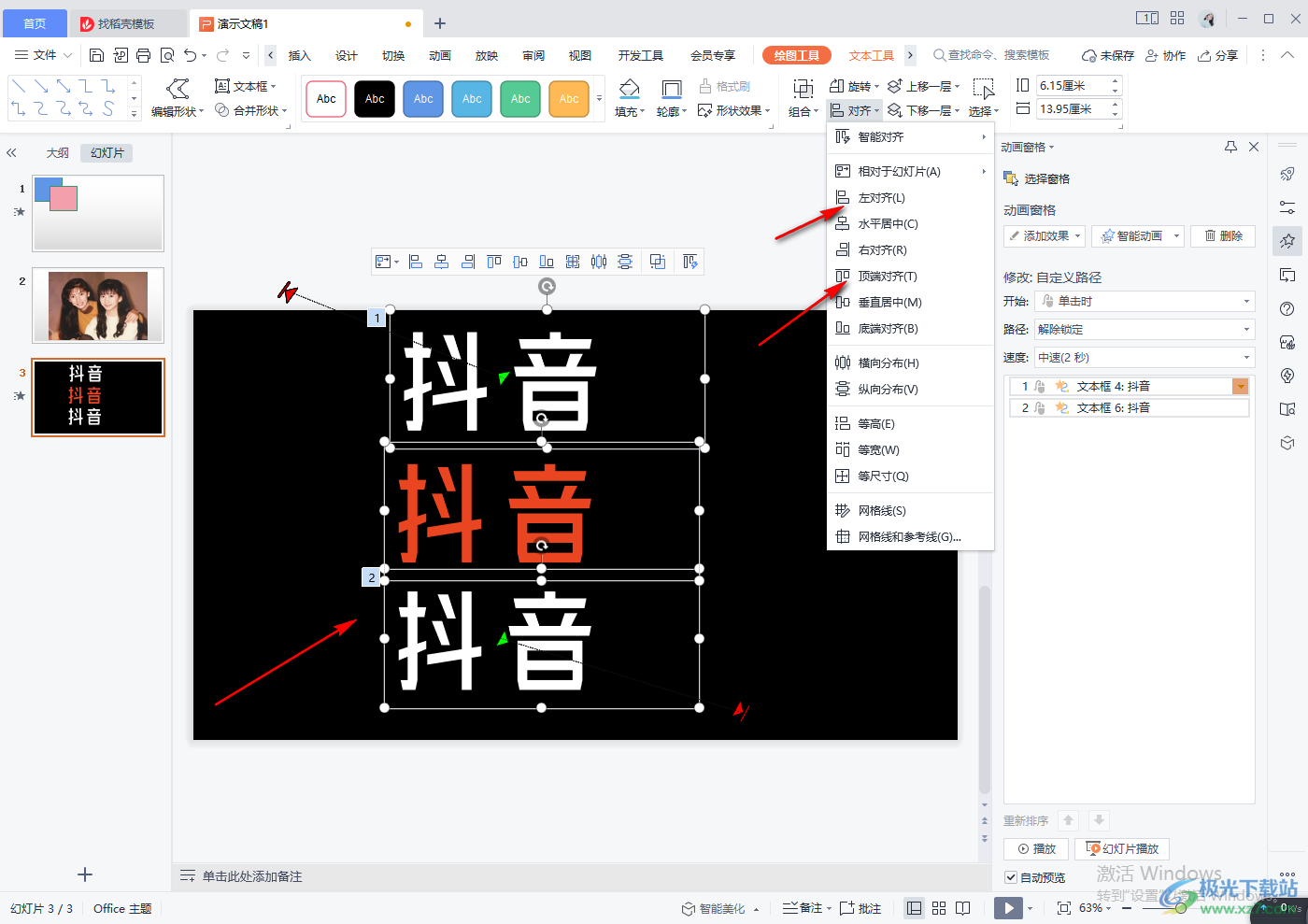Open the Animation (动画) ribbon tab
Viewport: 1308px width, 924px height.
pyautogui.click(x=440, y=55)
